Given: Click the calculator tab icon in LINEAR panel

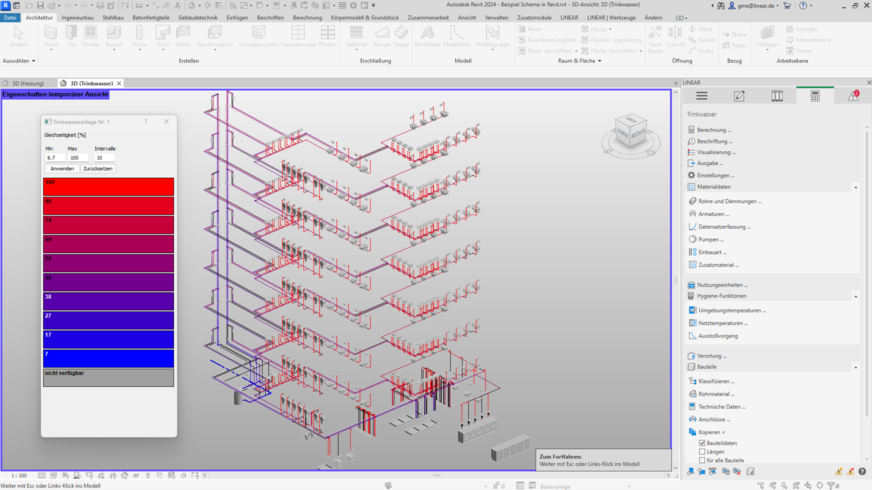Looking at the screenshot, I should pyautogui.click(x=815, y=96).
